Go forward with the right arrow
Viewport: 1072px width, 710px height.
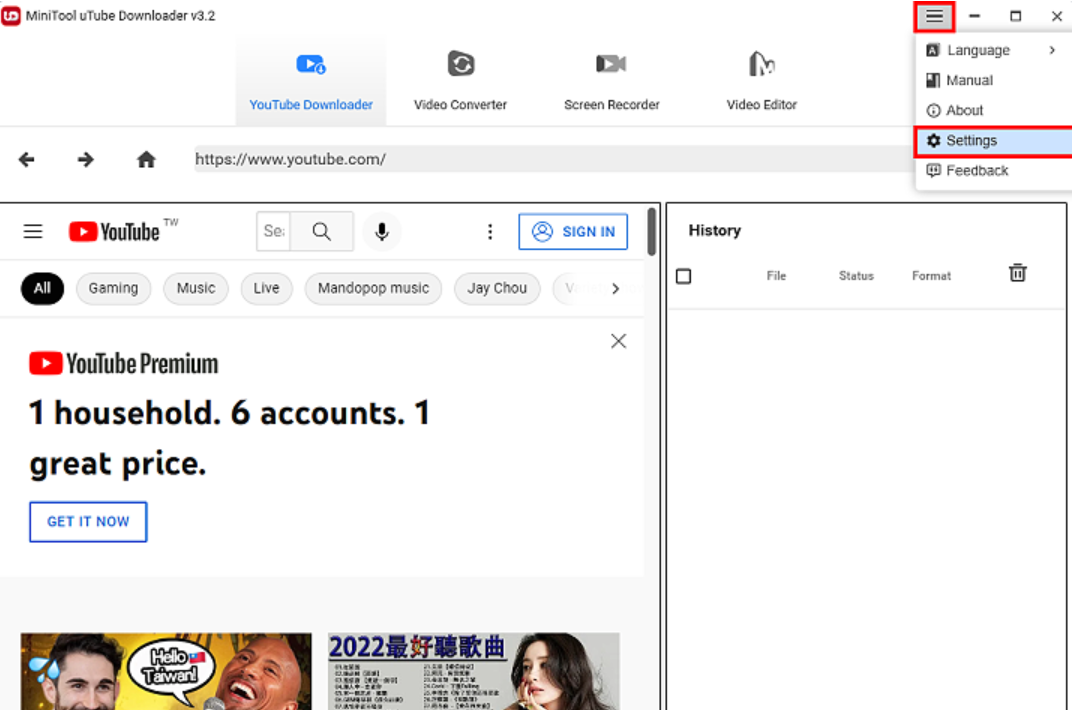pos(85,160)
